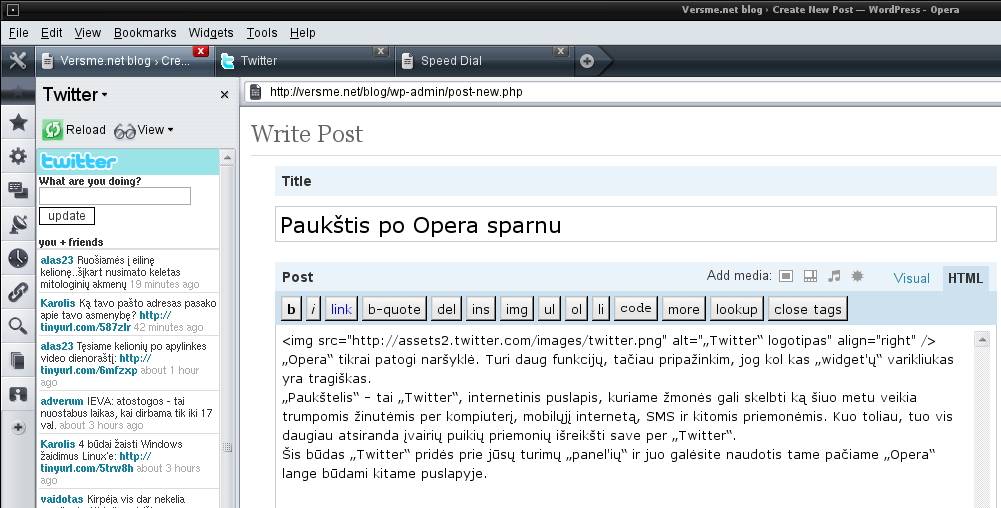Open the Widgets menu
Viewport: 1001px width, 508px height.
pyautogui.click(x=211, y=33)
